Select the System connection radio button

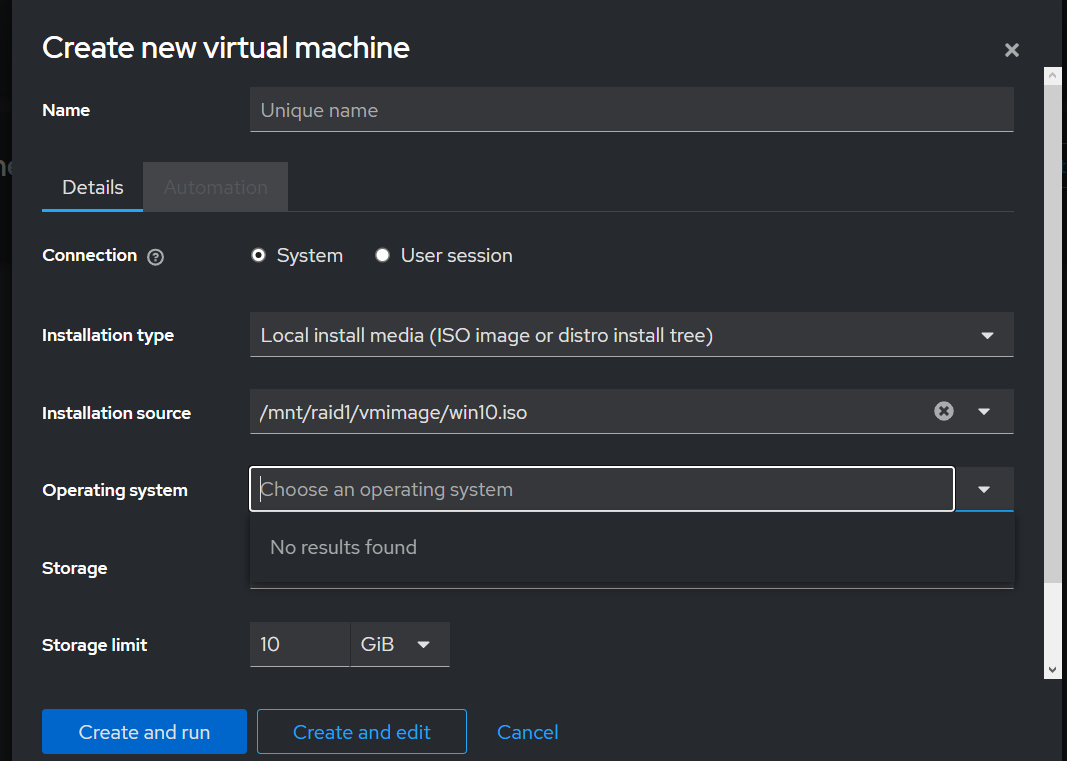pos(258,255)
